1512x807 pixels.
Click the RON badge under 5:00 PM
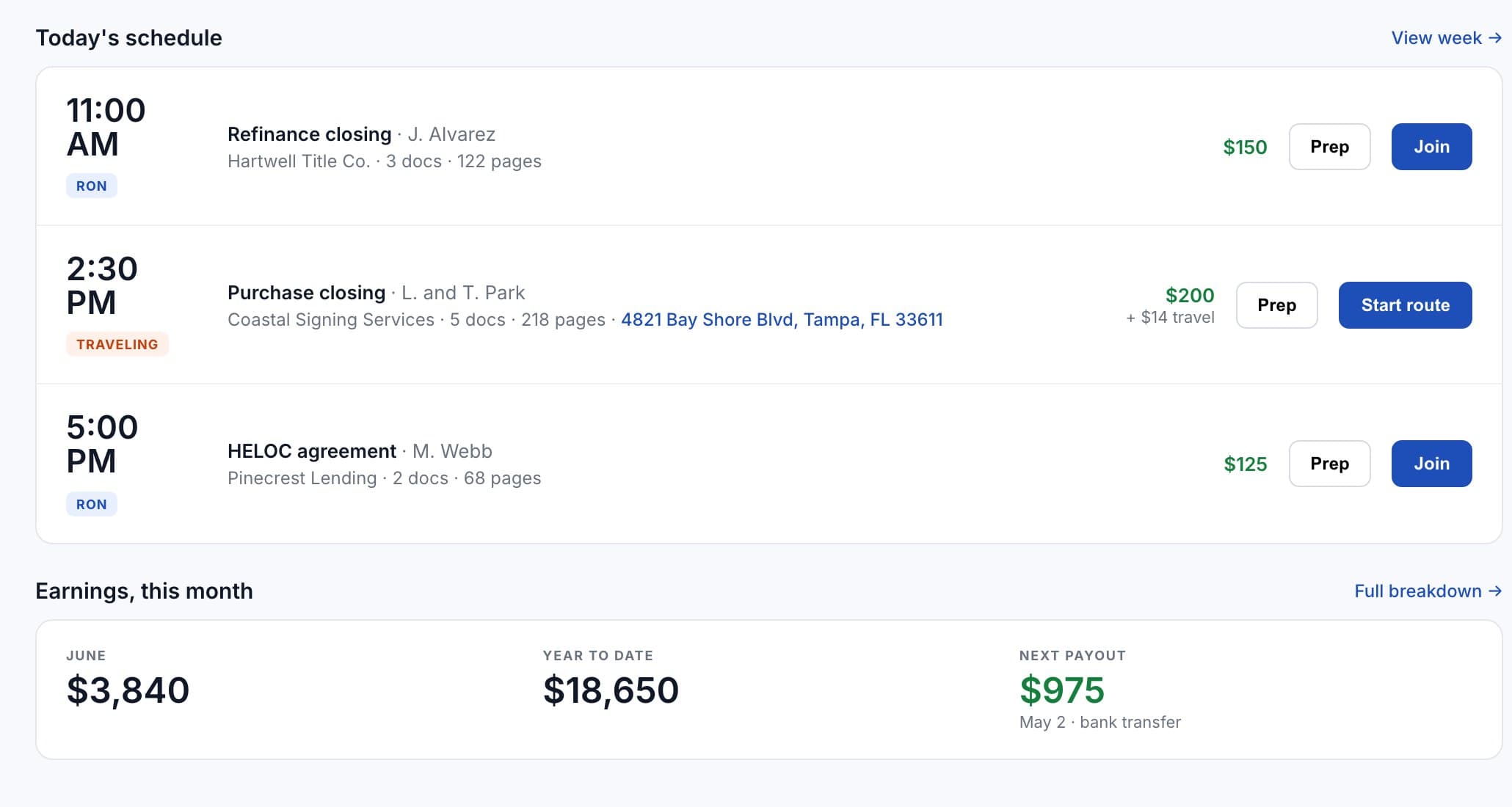coord(92,505)
